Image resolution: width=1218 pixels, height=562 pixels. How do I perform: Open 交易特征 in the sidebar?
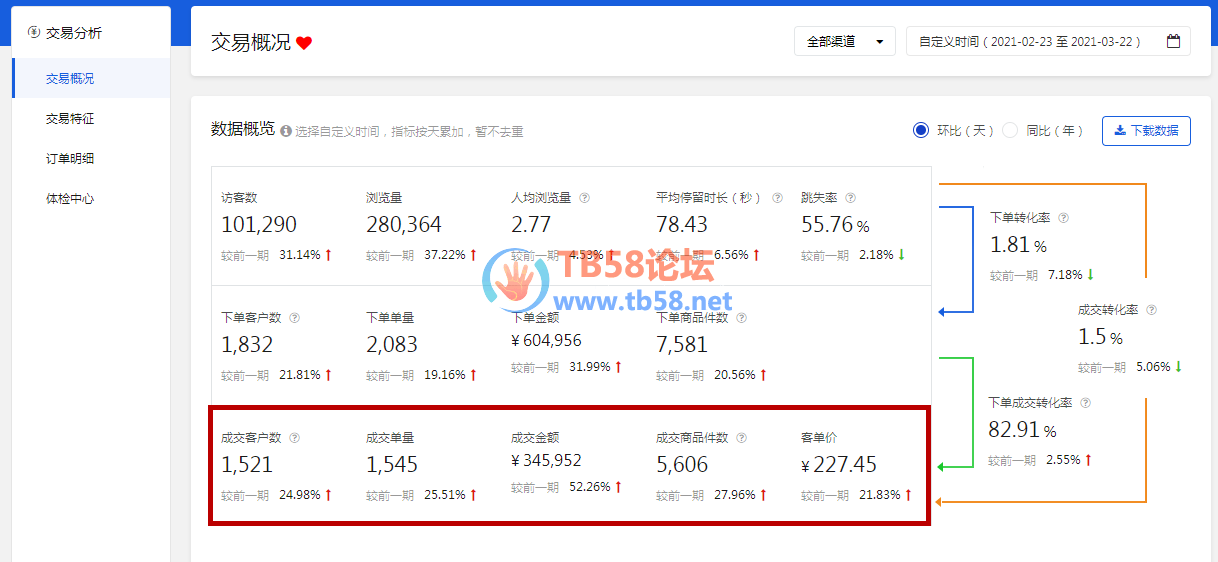pos(70,118)
